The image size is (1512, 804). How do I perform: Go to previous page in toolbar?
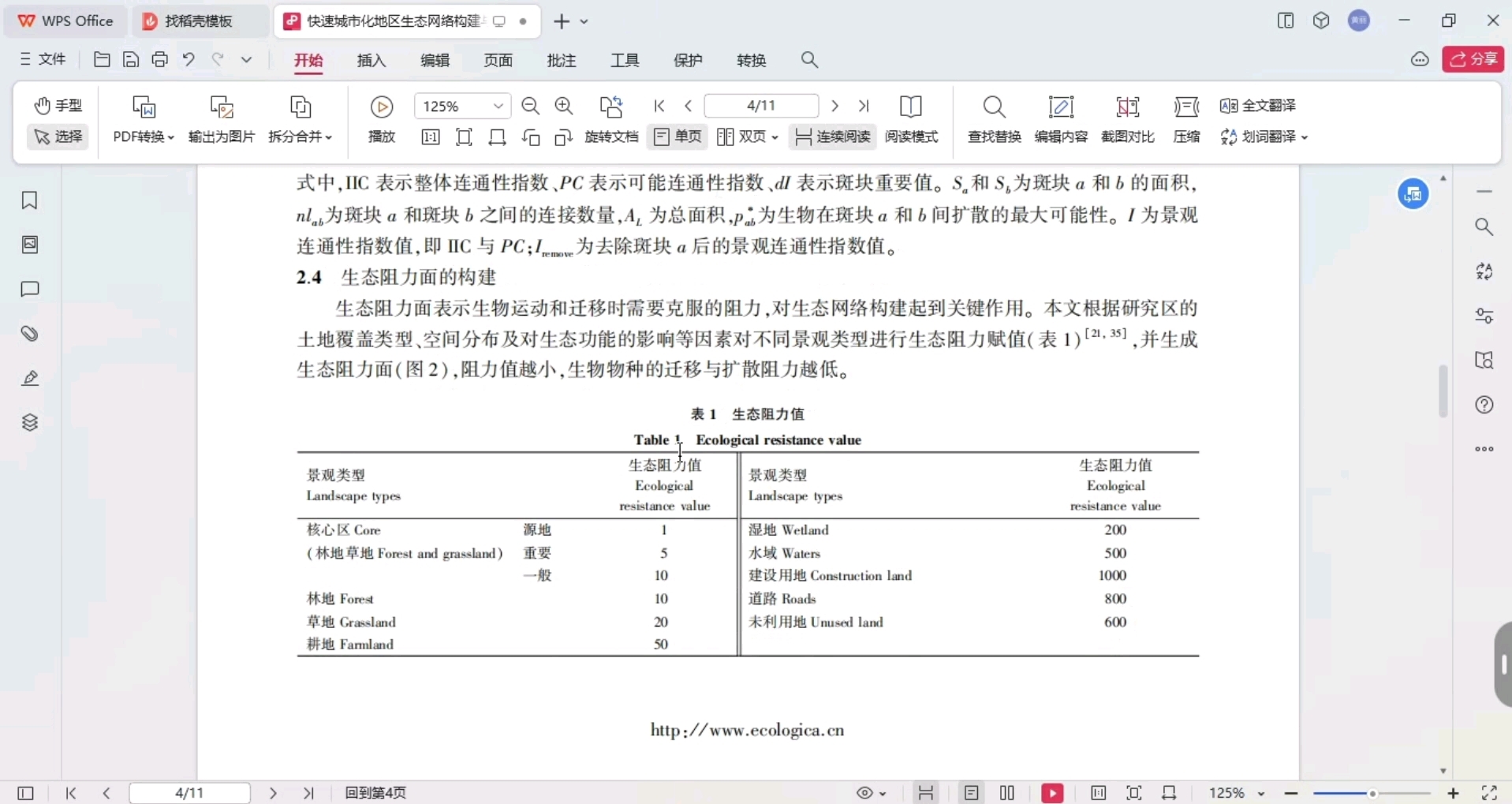(688, 106)
